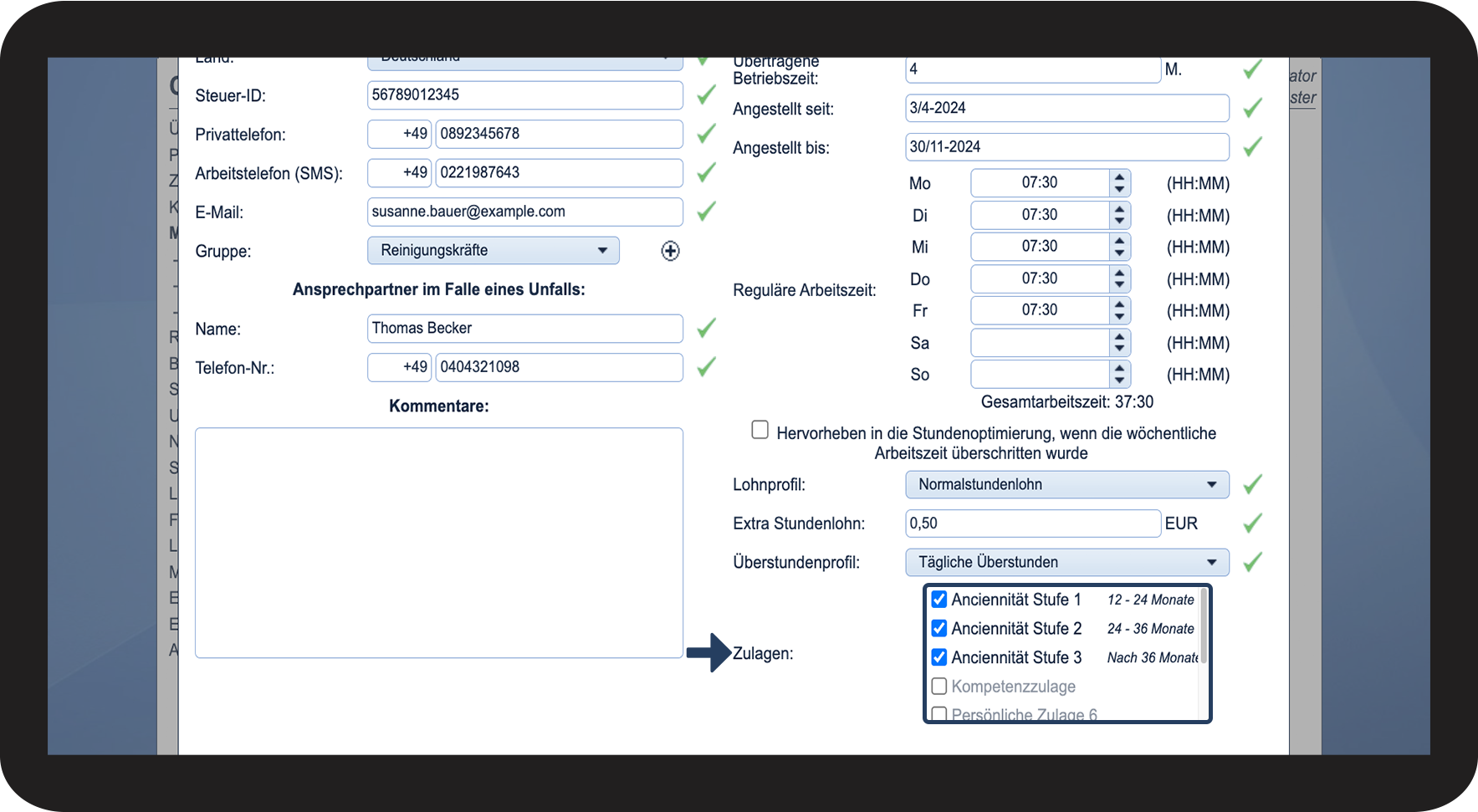Click the green checkmark beside Thomas Becker name
Viewport: 1478px width, 812px height.
click(x=706, y=329)
